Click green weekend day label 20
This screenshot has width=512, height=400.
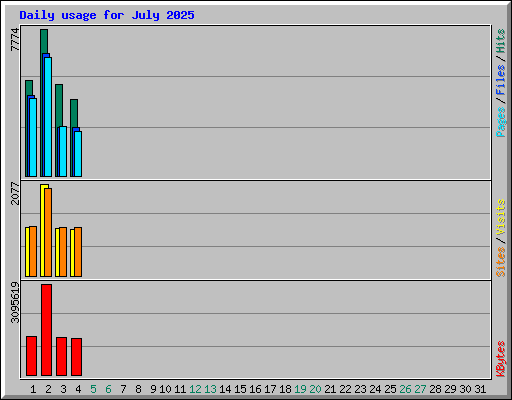point(315,389)
